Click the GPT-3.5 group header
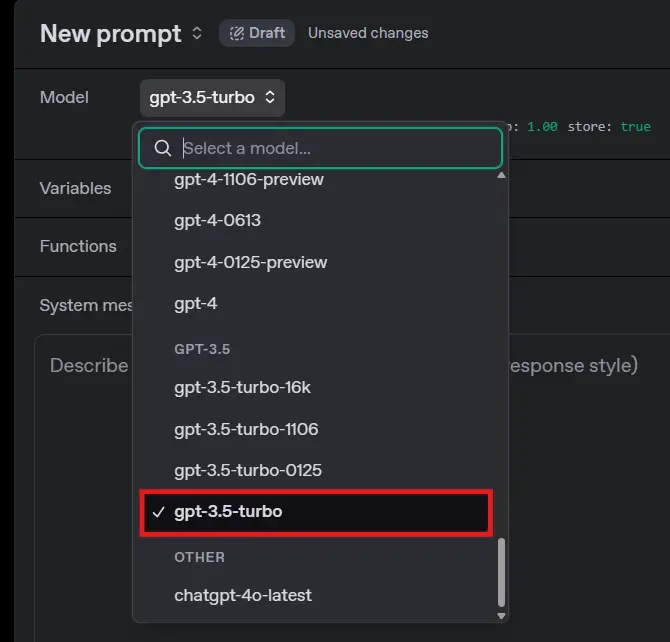Viewport: 670px width, 642px height. [x=202, y=349]
